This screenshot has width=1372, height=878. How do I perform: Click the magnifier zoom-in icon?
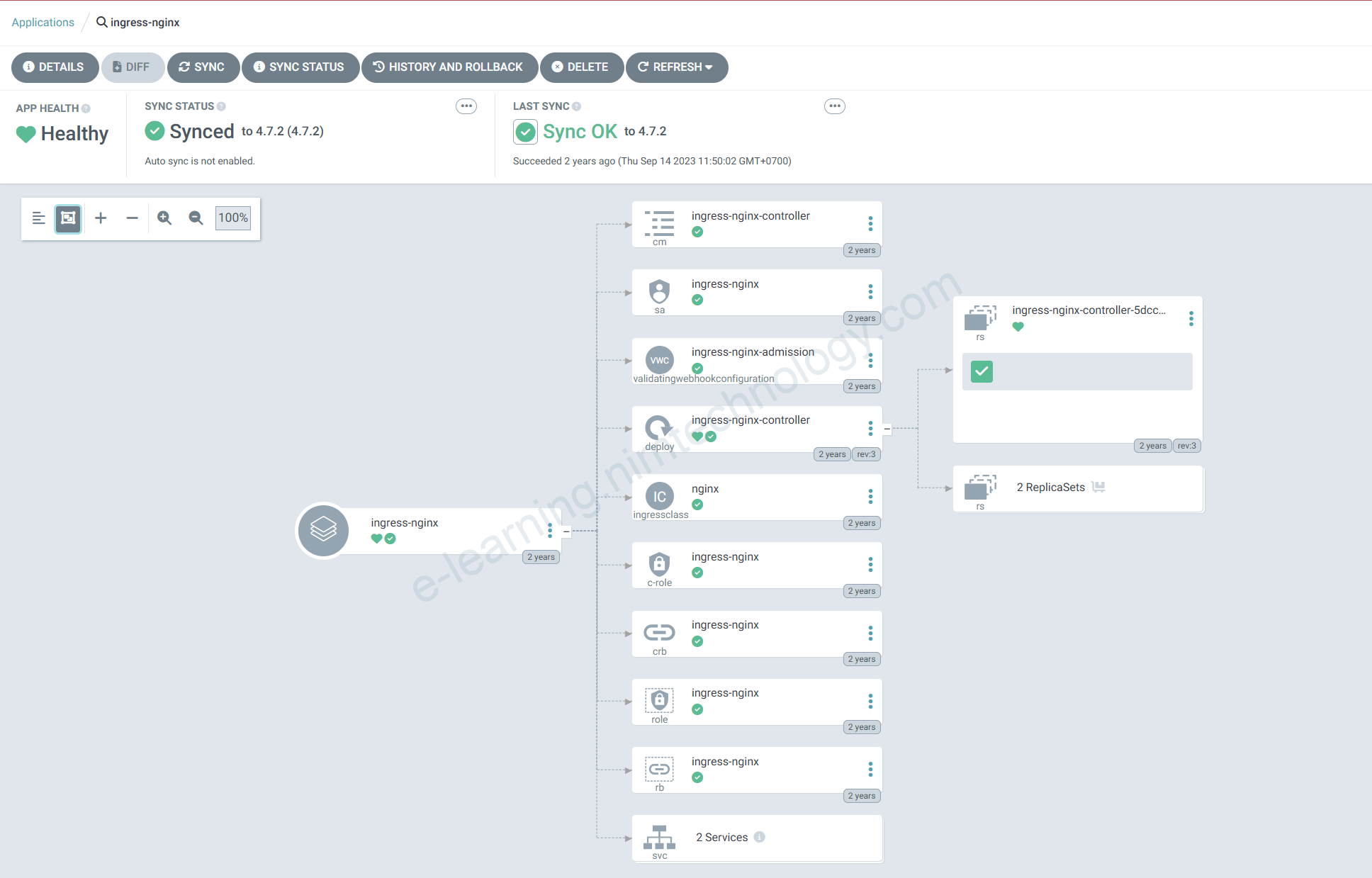pyautogui.click(x=164, y=218)
